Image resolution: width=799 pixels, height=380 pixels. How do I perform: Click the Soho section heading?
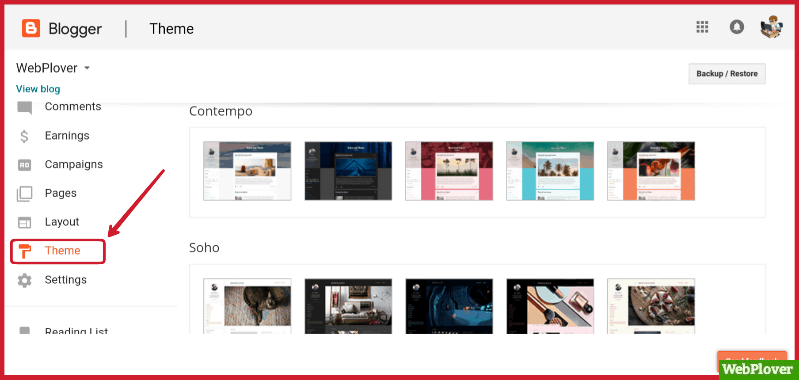204,248
